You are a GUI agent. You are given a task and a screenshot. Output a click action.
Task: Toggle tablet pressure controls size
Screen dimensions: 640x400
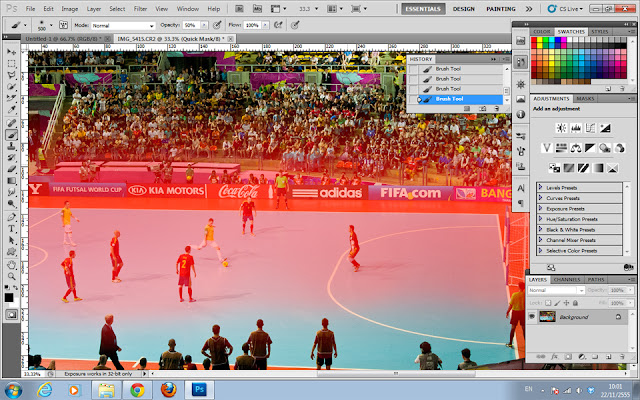295,25
